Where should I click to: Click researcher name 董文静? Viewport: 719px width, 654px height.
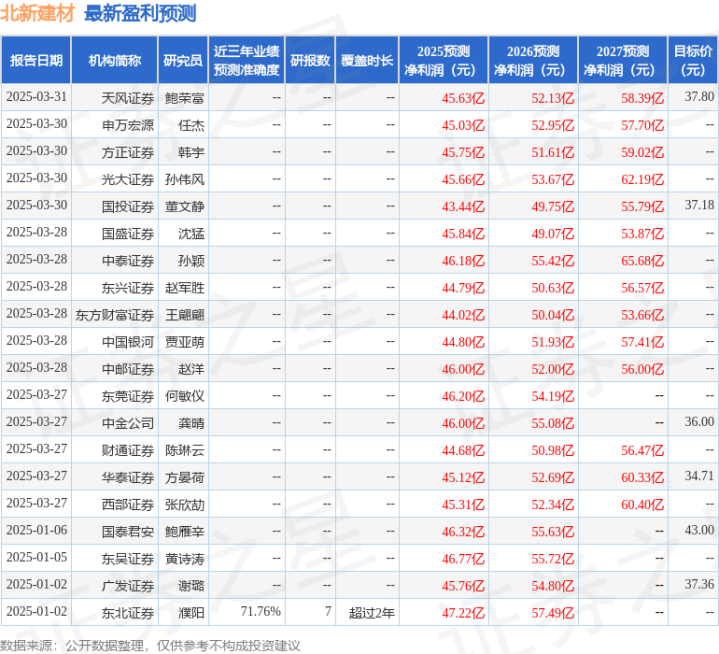coord(184,206)
